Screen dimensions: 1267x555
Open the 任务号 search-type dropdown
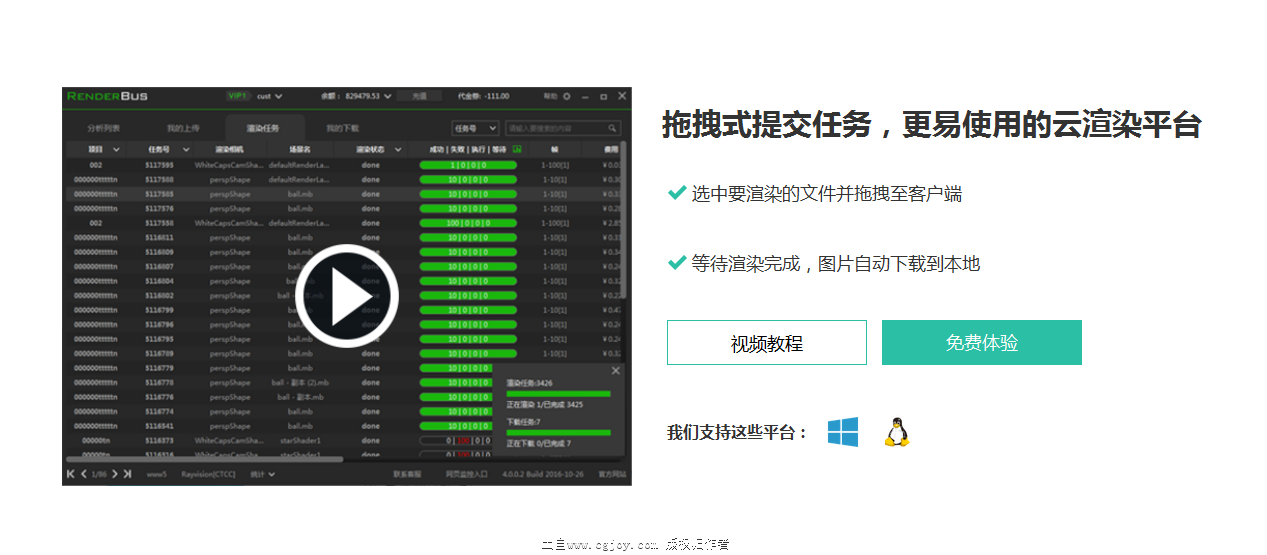point(475,128)
